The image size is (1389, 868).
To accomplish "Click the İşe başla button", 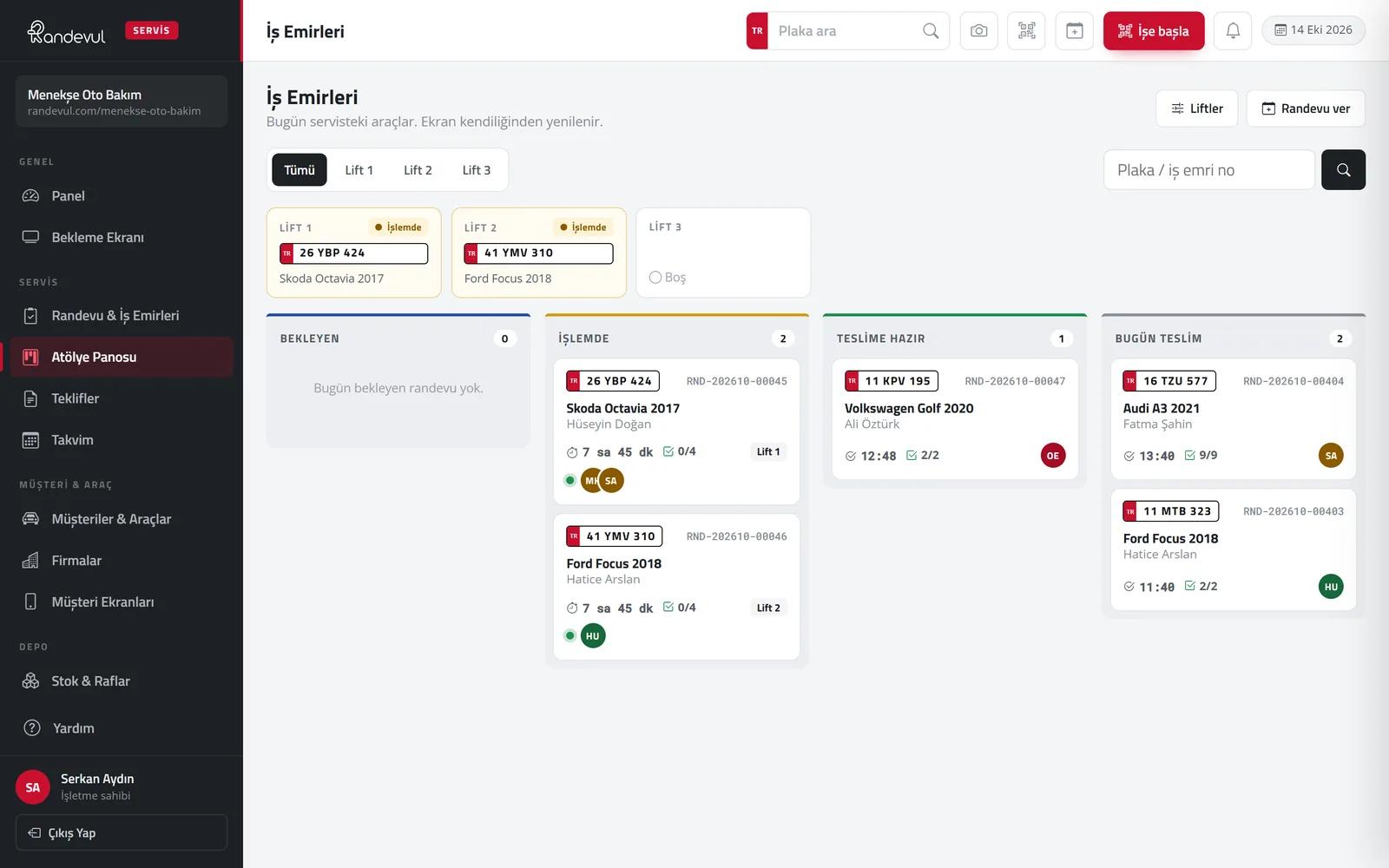I will pos(1154,31).
